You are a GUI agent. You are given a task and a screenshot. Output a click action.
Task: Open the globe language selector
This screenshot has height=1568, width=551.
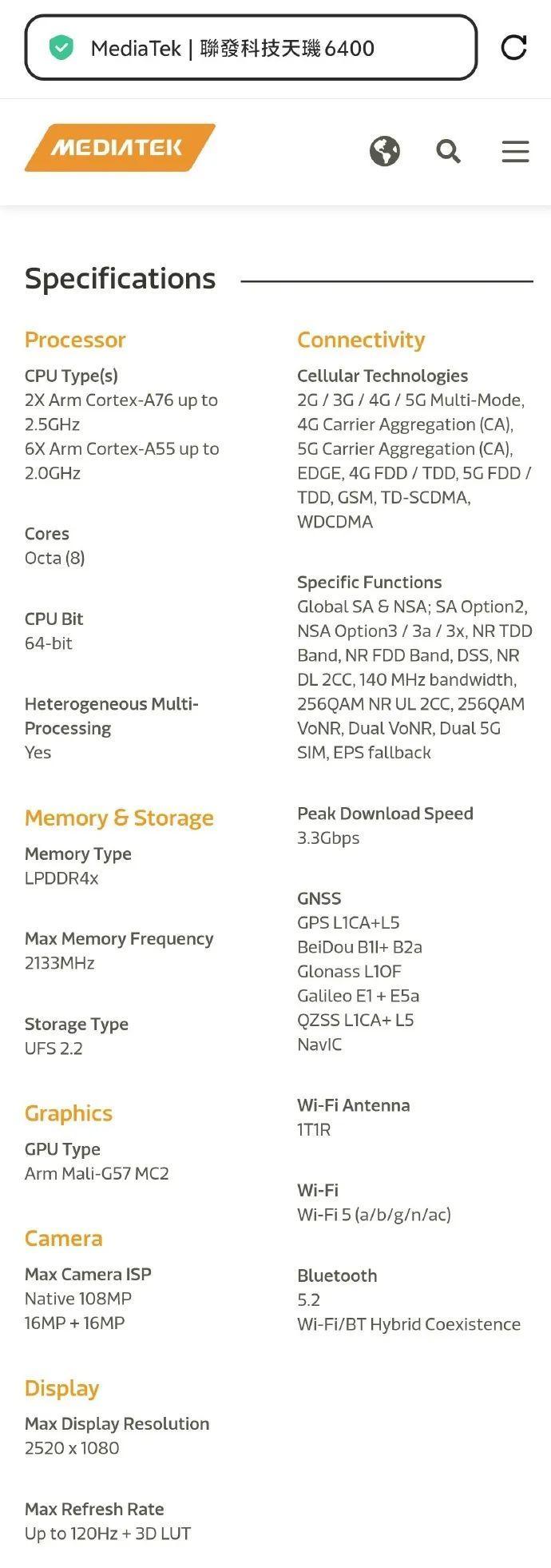pyautogui.click(x=385, y=150)
